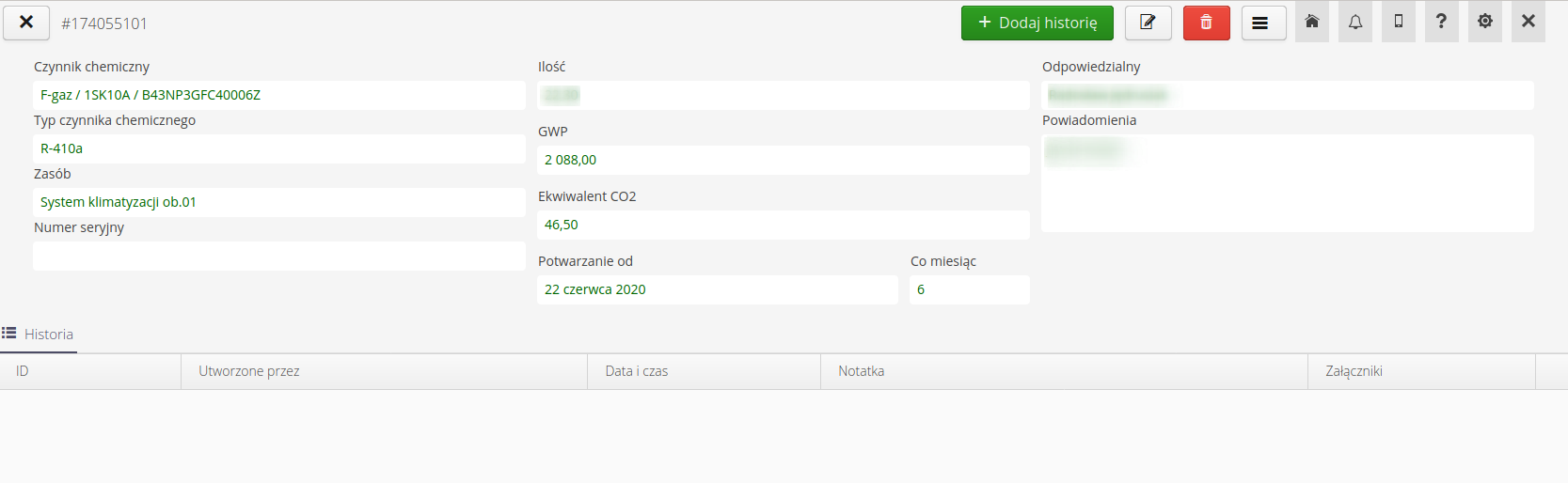Click the GWP value field
1568x483 pixels.
[x=783, y=160]
